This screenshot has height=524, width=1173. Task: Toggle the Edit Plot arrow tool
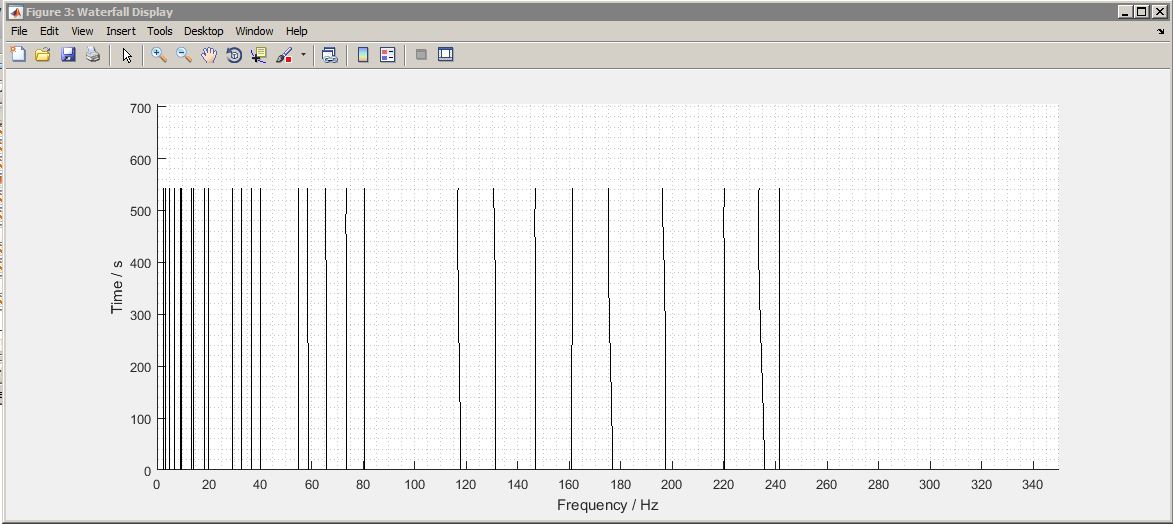tap(127, 55)
